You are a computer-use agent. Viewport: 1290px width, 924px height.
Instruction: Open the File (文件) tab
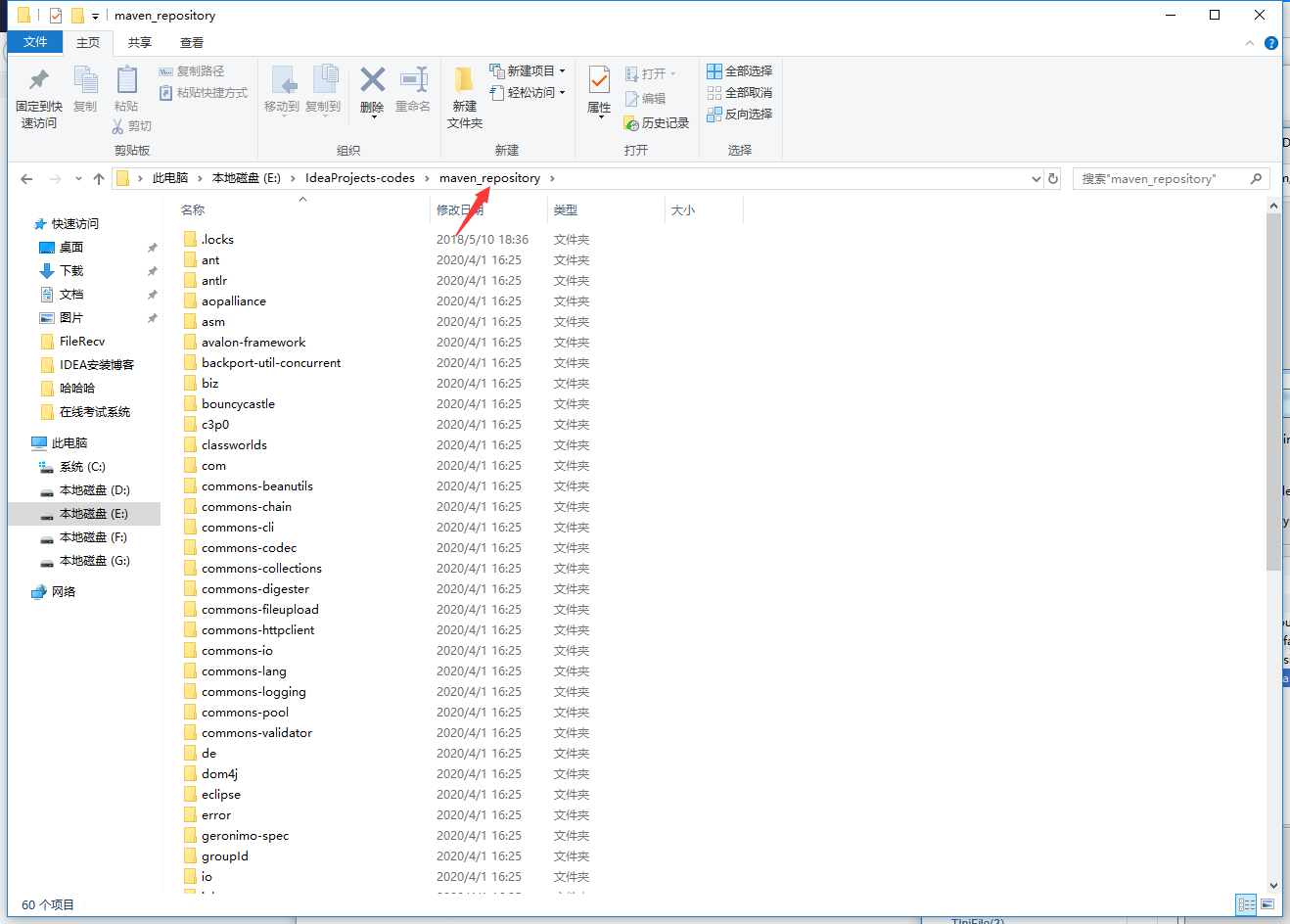click(x=35, y=42)
